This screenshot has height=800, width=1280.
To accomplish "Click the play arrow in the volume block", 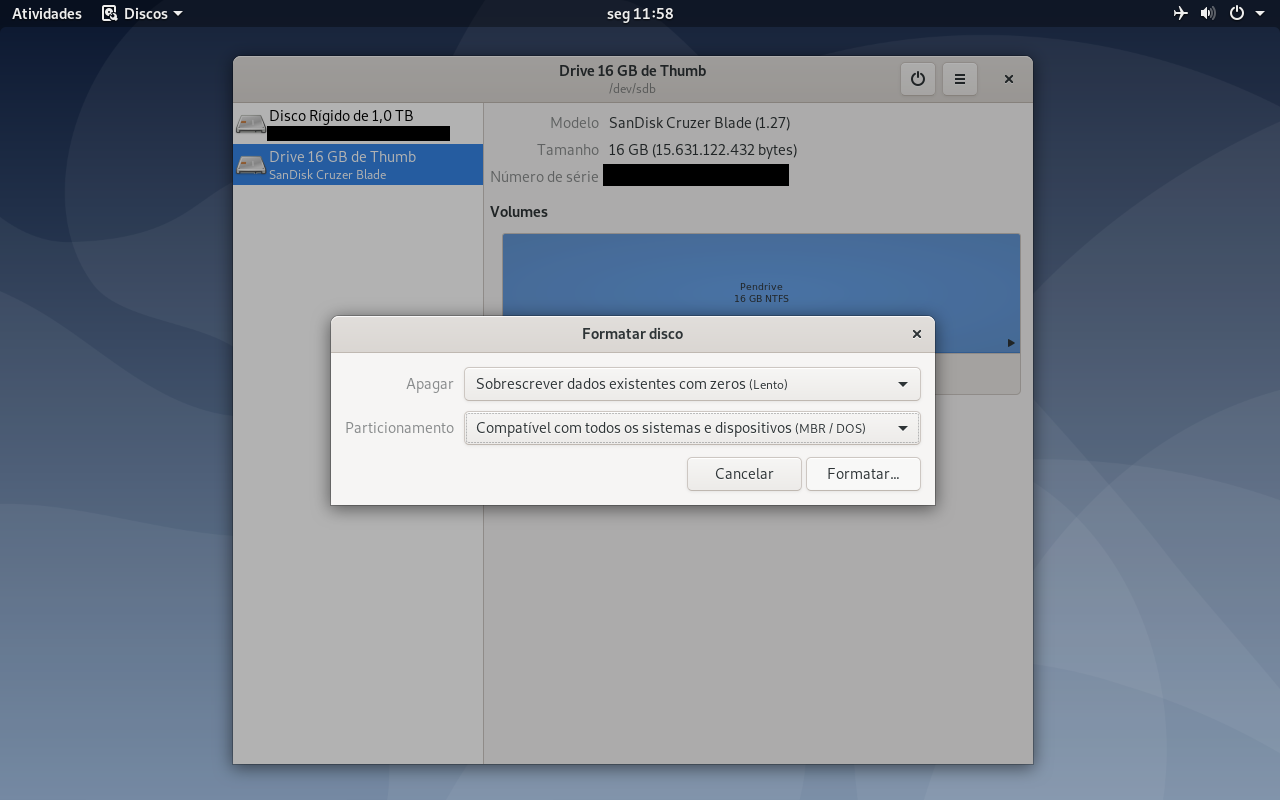I will coord(1011,343).
